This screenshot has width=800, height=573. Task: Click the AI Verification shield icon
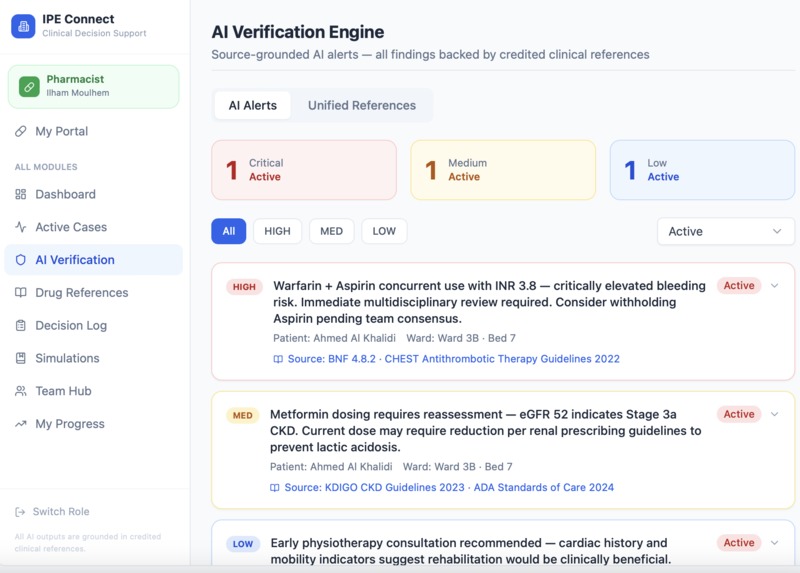[20, 260]
